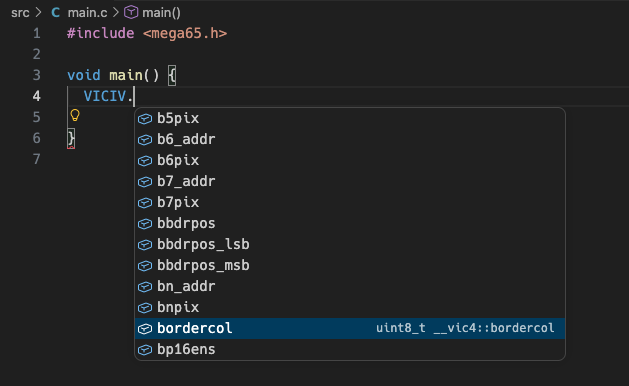Click the field icon beside b7_addr

145,182
